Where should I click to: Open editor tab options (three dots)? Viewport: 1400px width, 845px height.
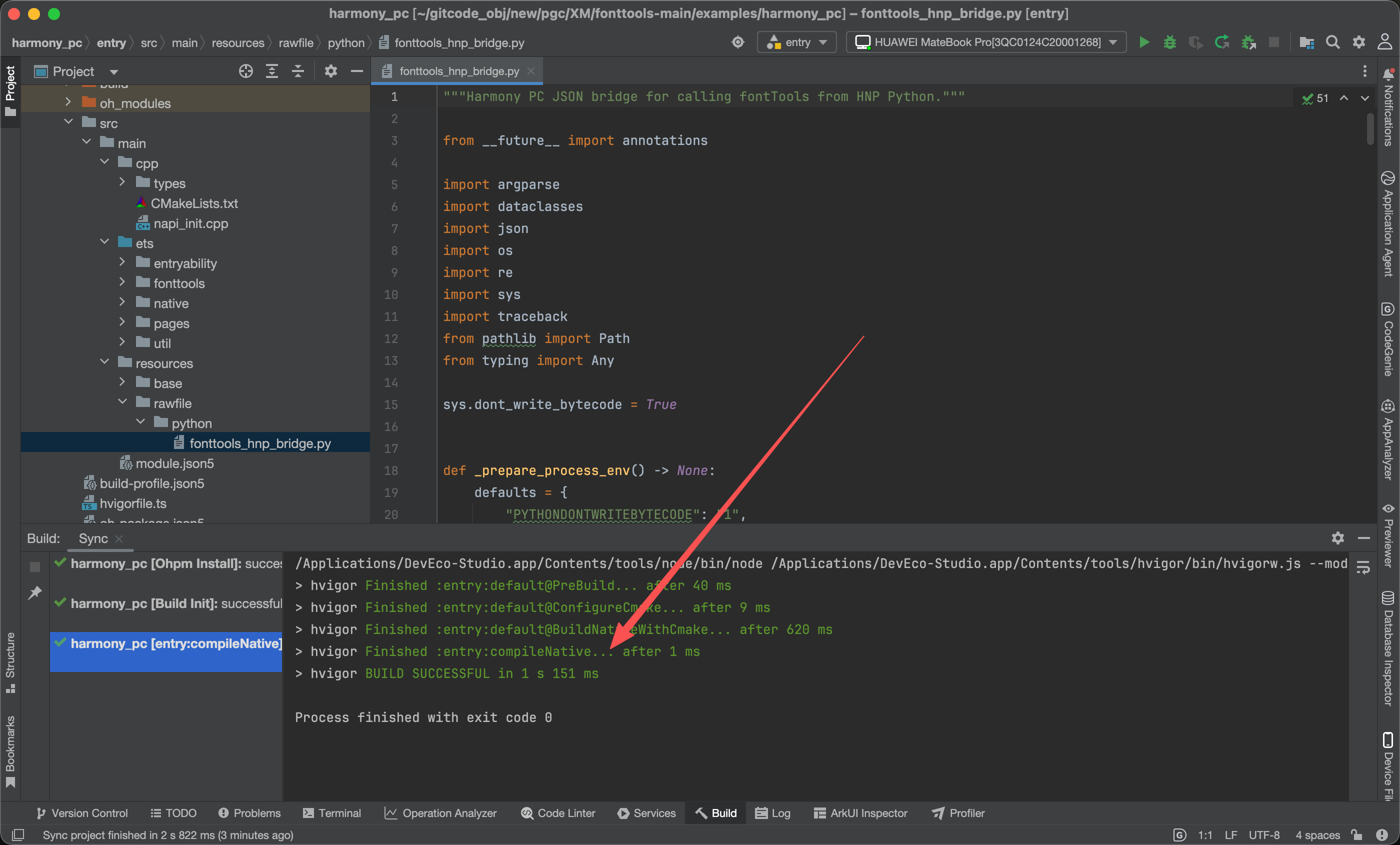point(1364,71)
